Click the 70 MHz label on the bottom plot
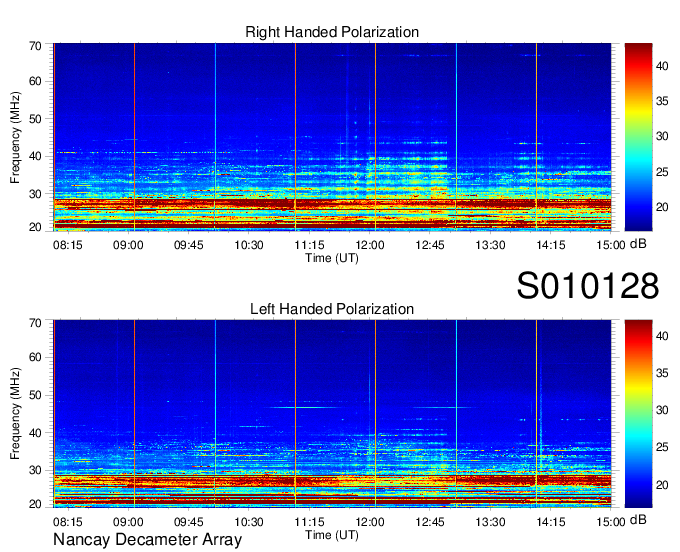The image size is (680, 552). point(35,323)
